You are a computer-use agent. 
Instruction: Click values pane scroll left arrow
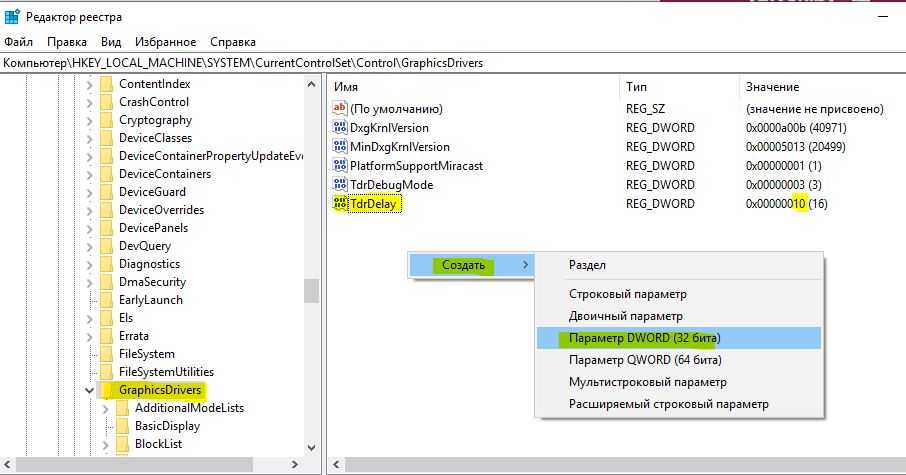[336, 464]
